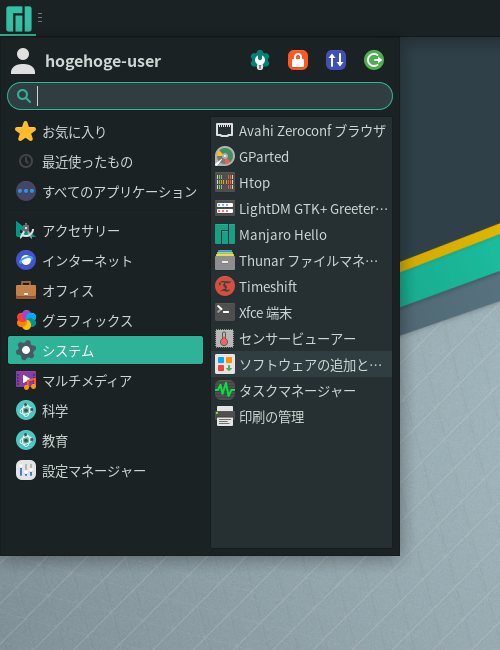Open 設定マネージャー settings manager entry
Image resolution: width=500 pixels, height=650 pixels.
point(105,471)
